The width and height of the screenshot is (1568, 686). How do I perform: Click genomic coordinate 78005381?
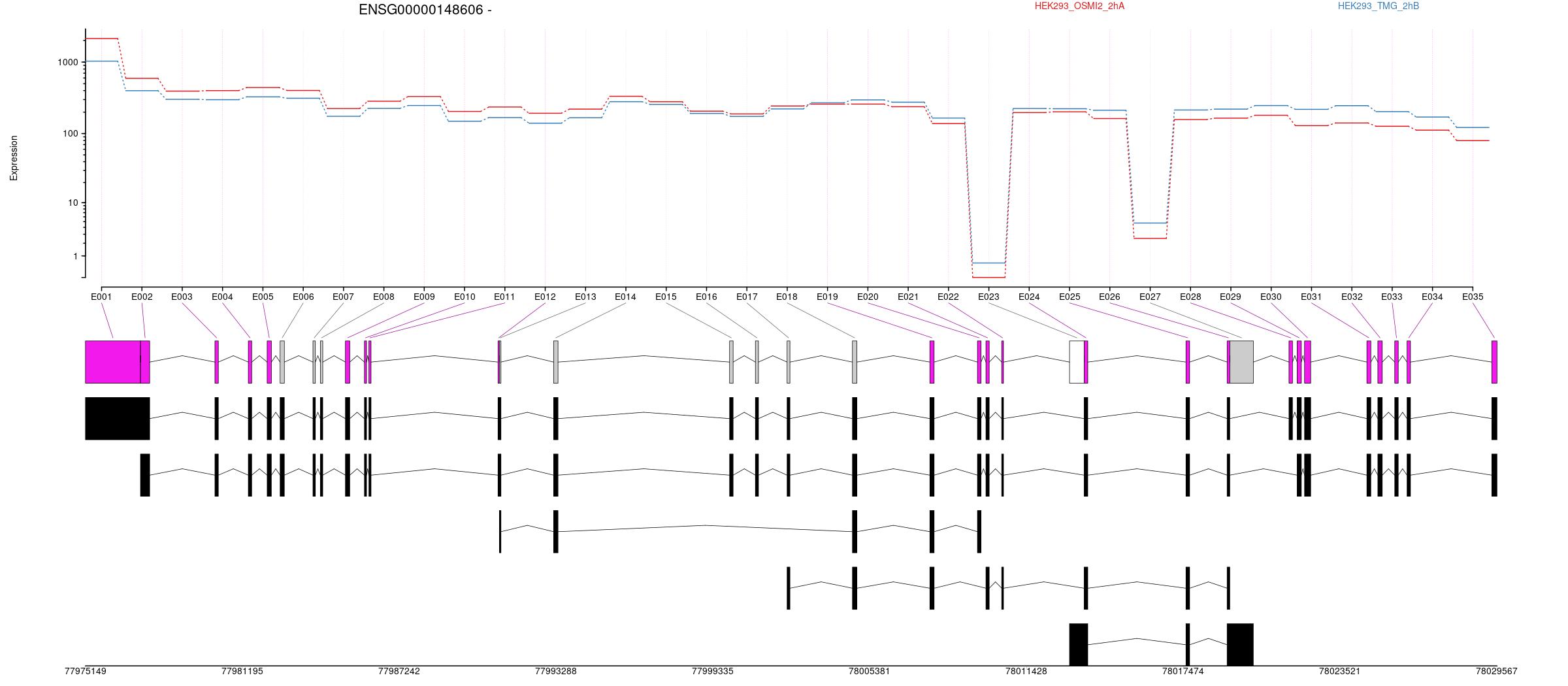[x=870, y=671]
